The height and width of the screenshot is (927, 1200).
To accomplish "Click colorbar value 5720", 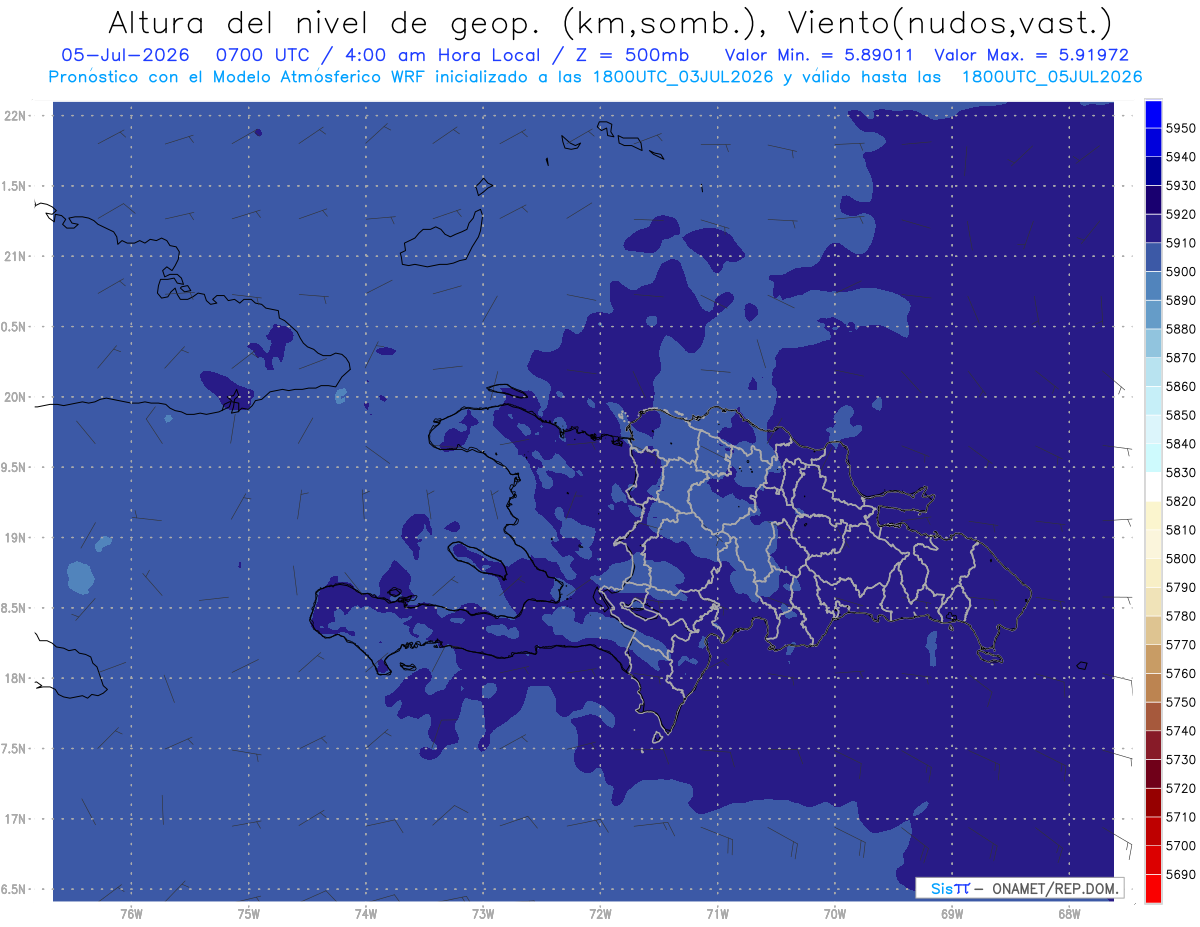I will tap(1180, 788).
